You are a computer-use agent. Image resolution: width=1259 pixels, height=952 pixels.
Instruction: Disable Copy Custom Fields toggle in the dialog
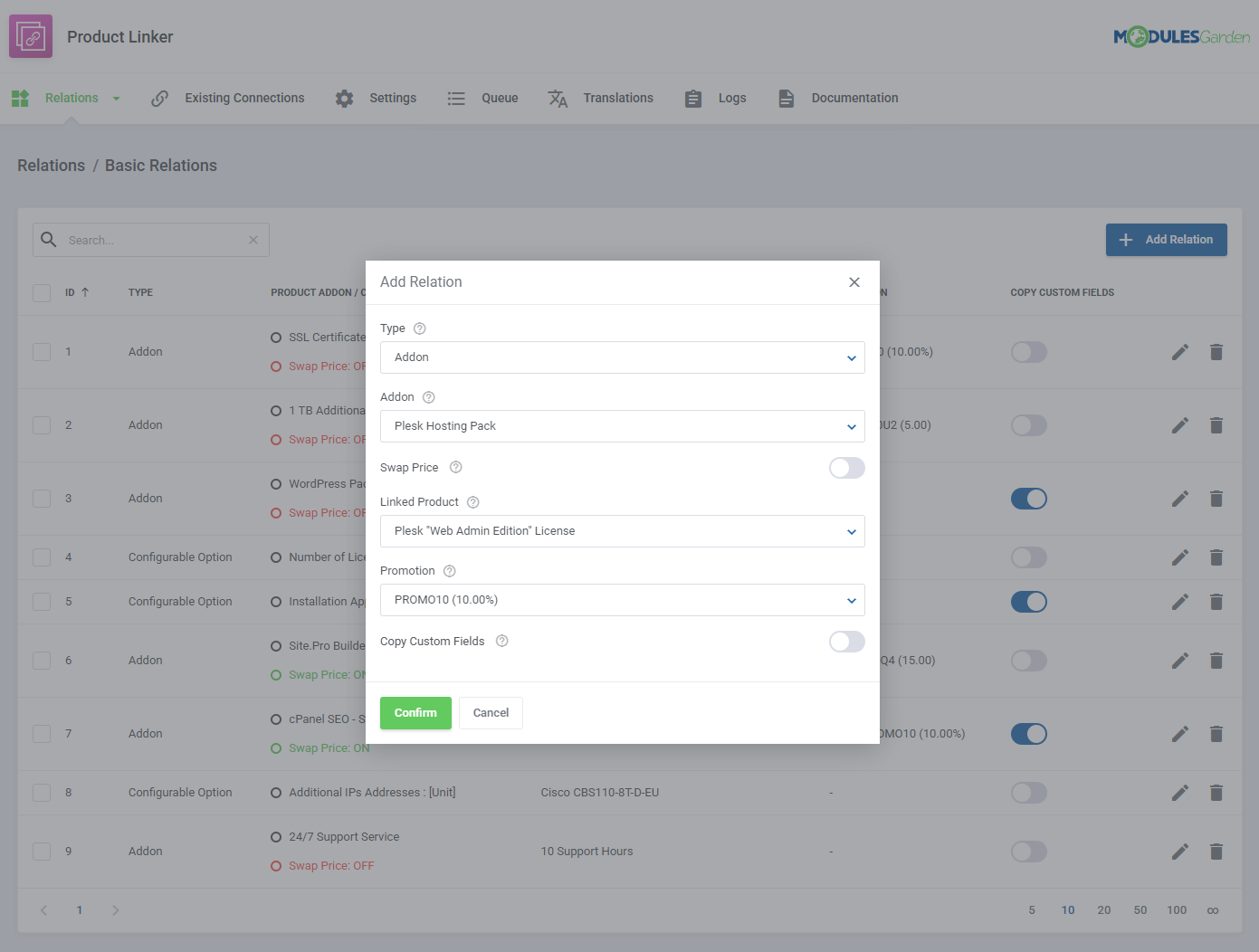tap(846, 642)
